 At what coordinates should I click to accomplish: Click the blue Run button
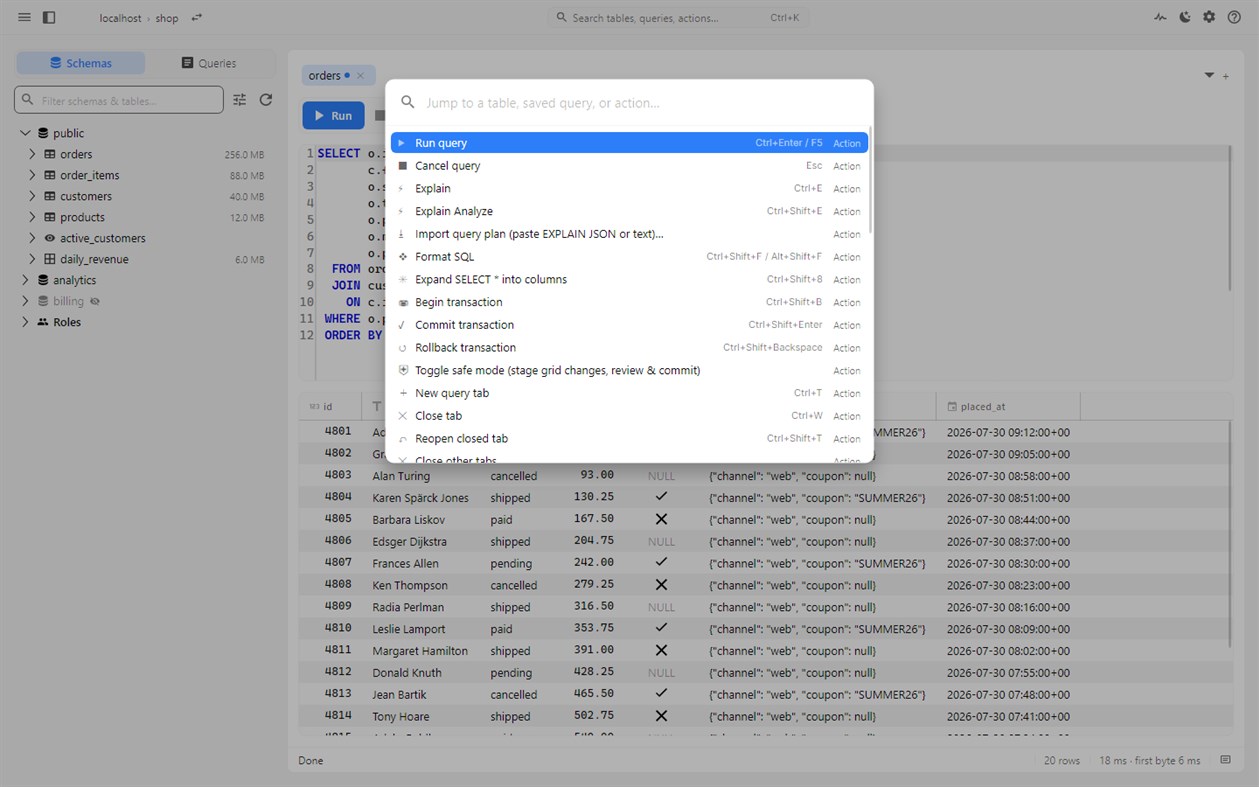pyautogui.click(x=333, y=116)
